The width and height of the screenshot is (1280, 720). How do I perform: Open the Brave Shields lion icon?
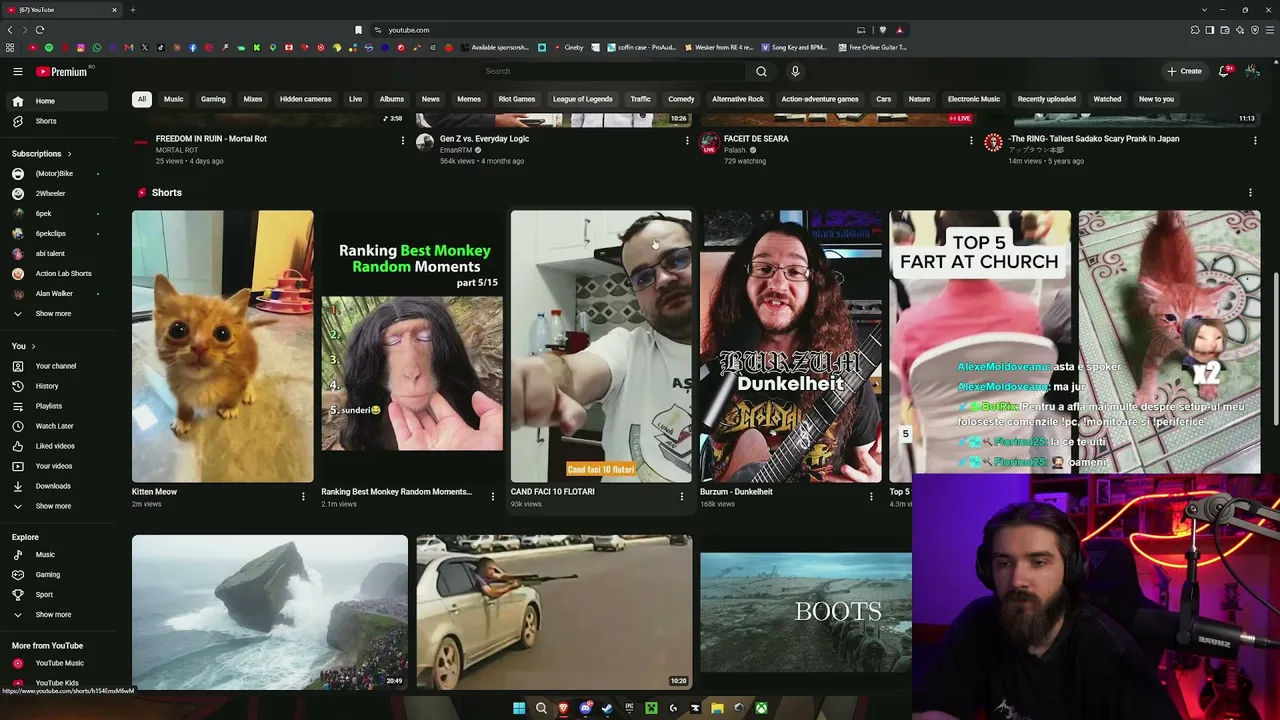(x=882, y=30)
